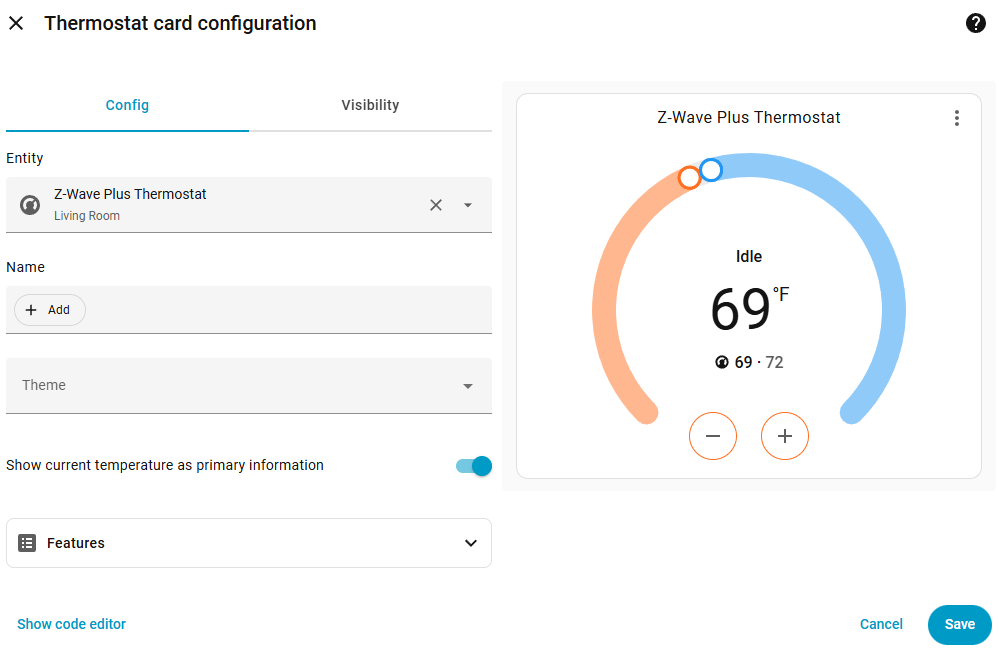Click the Add name button
This screenshot has width=999, height=653.
(x=50, y=310)
